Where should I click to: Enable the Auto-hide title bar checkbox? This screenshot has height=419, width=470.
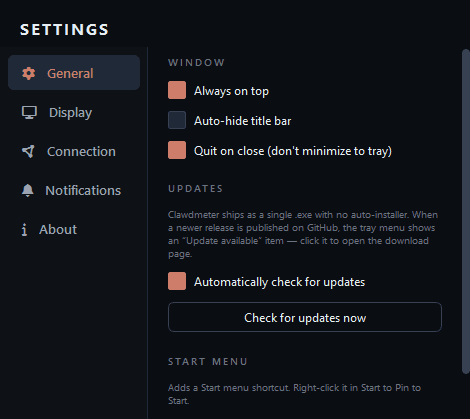[x=177, y=120]
